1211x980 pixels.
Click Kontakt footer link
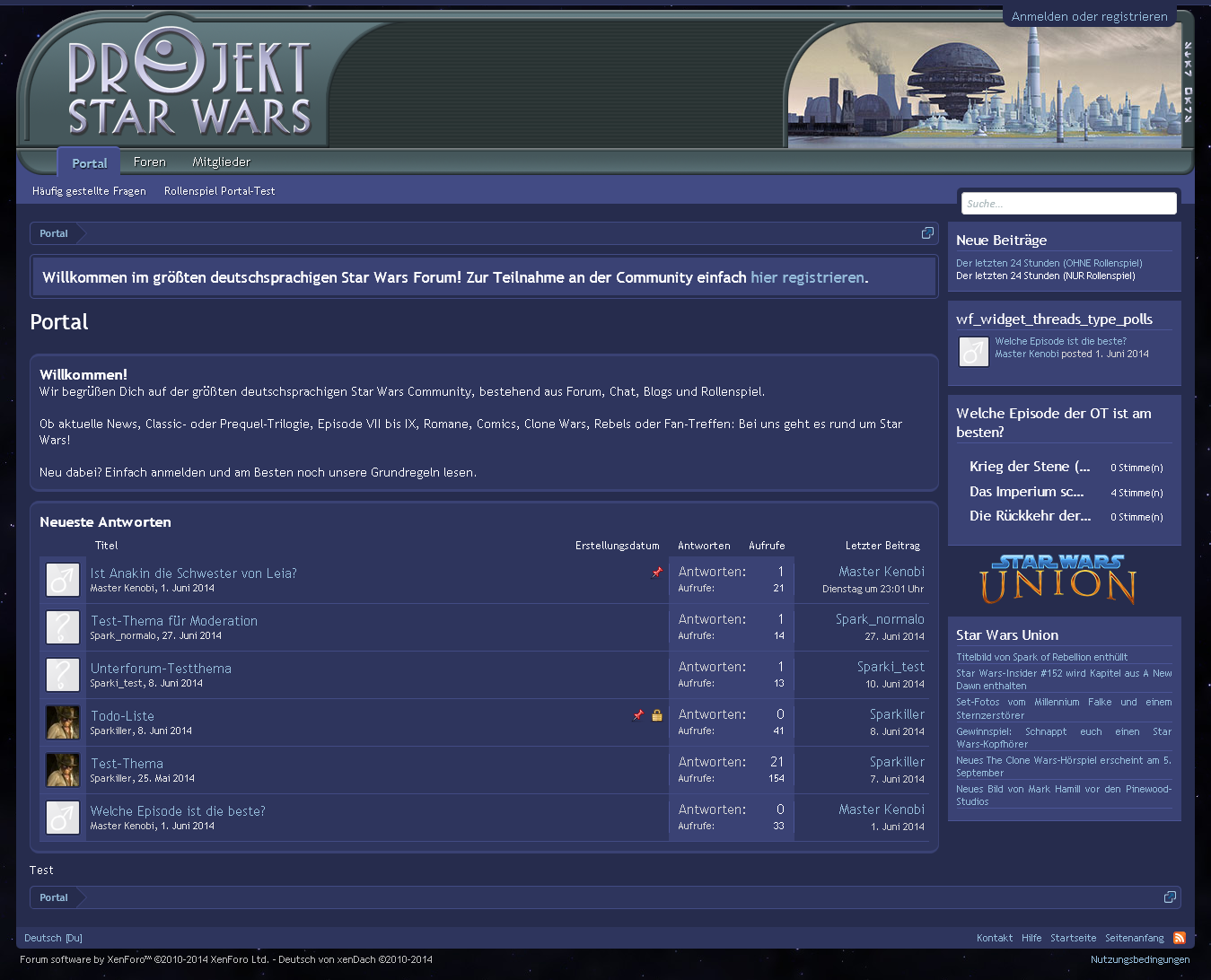995,938
